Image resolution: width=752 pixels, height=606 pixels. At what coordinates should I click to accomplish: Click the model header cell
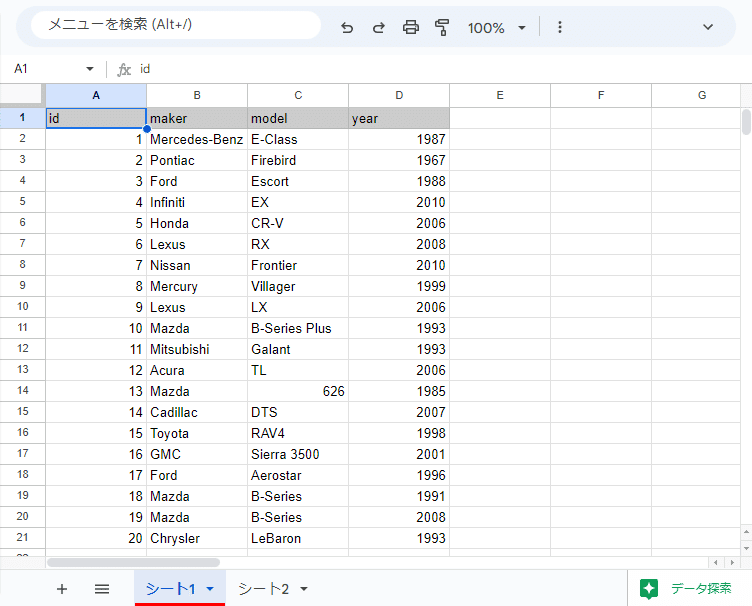tap(298, 118)
